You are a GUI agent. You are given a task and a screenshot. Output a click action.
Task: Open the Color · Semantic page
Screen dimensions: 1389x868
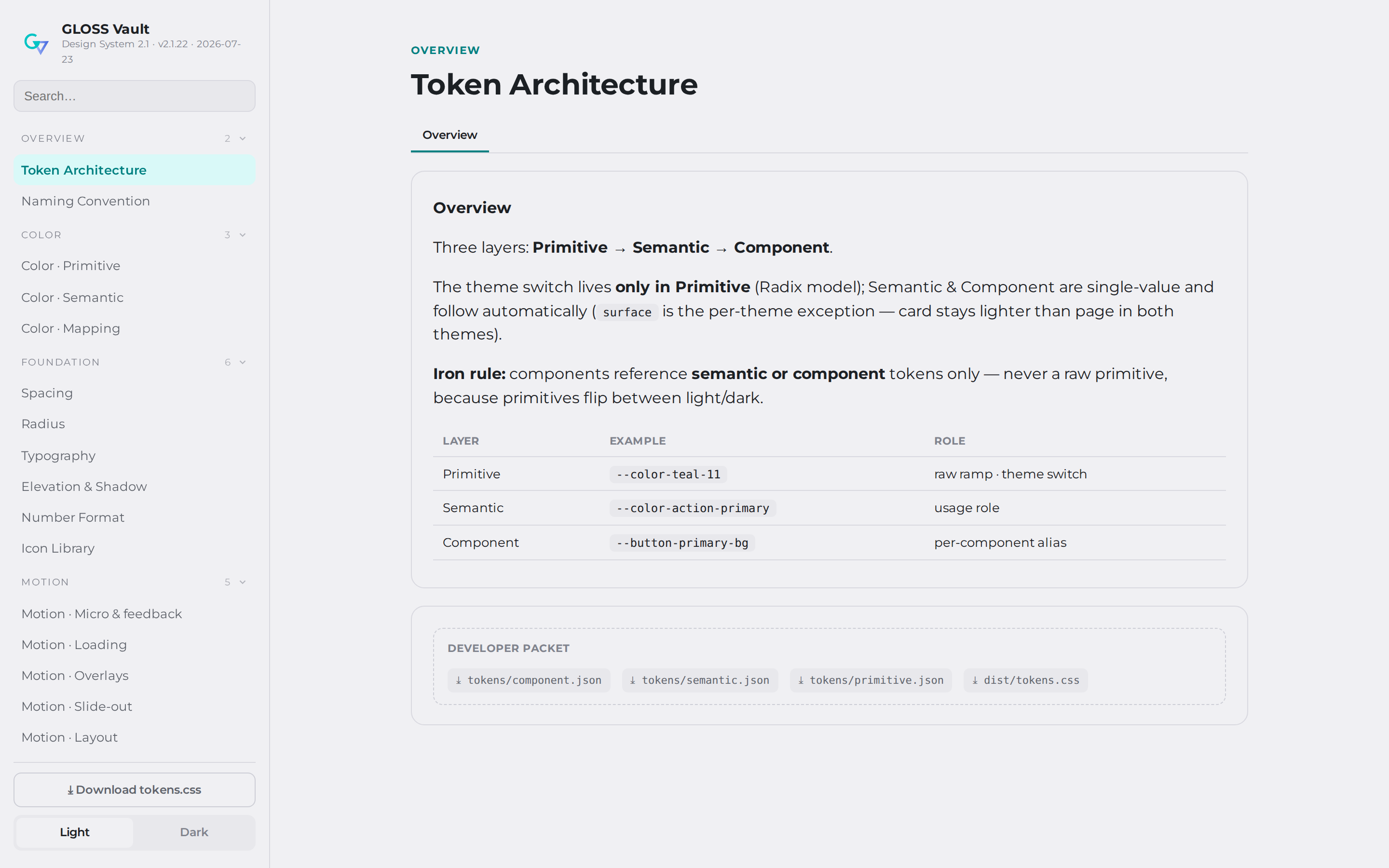coord(134,298)
